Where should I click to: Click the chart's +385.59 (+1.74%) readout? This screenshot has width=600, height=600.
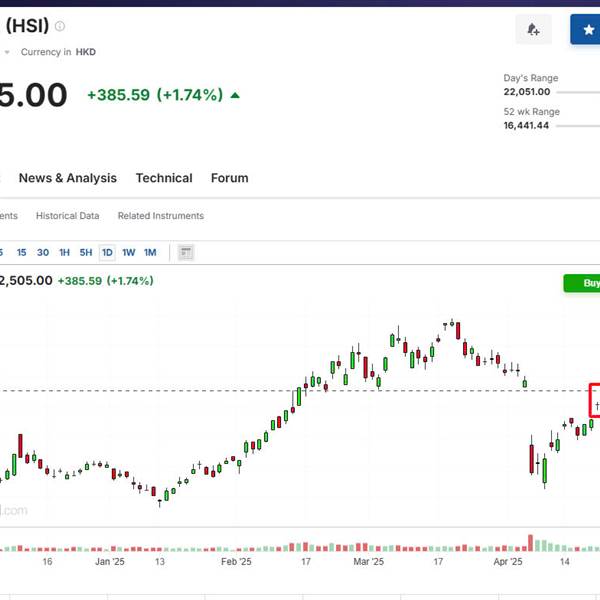[106, 281]
